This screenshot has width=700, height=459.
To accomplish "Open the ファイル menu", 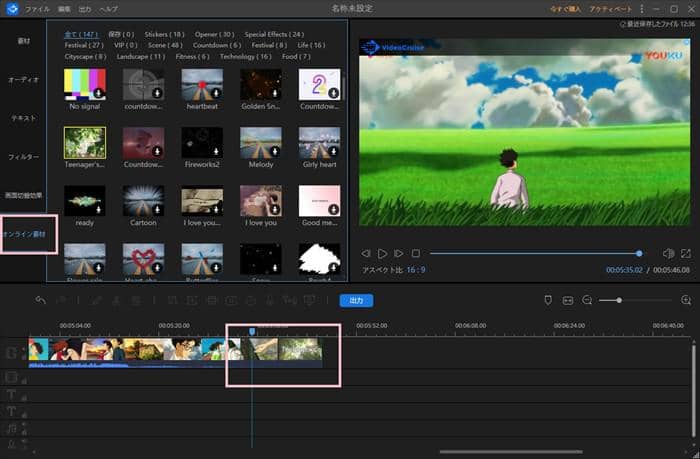I will coord(37,9).
